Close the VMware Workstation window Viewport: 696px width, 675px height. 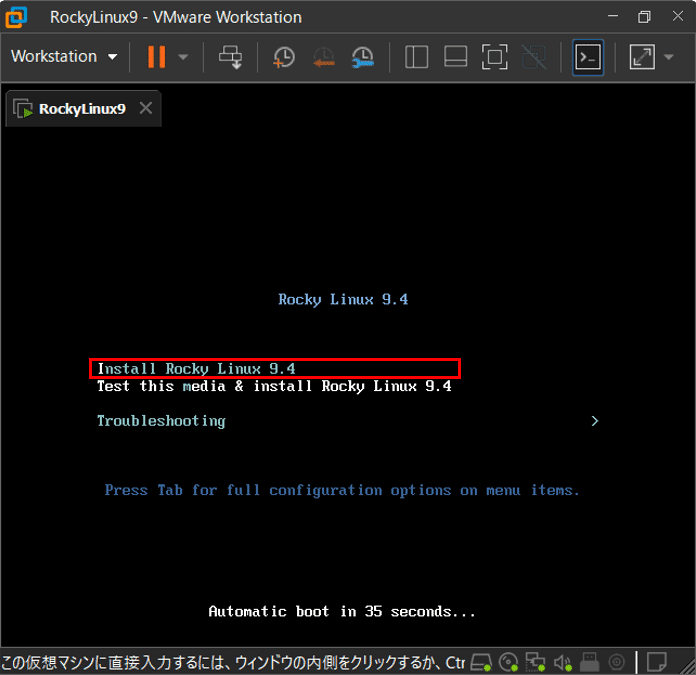pos(677,16)
